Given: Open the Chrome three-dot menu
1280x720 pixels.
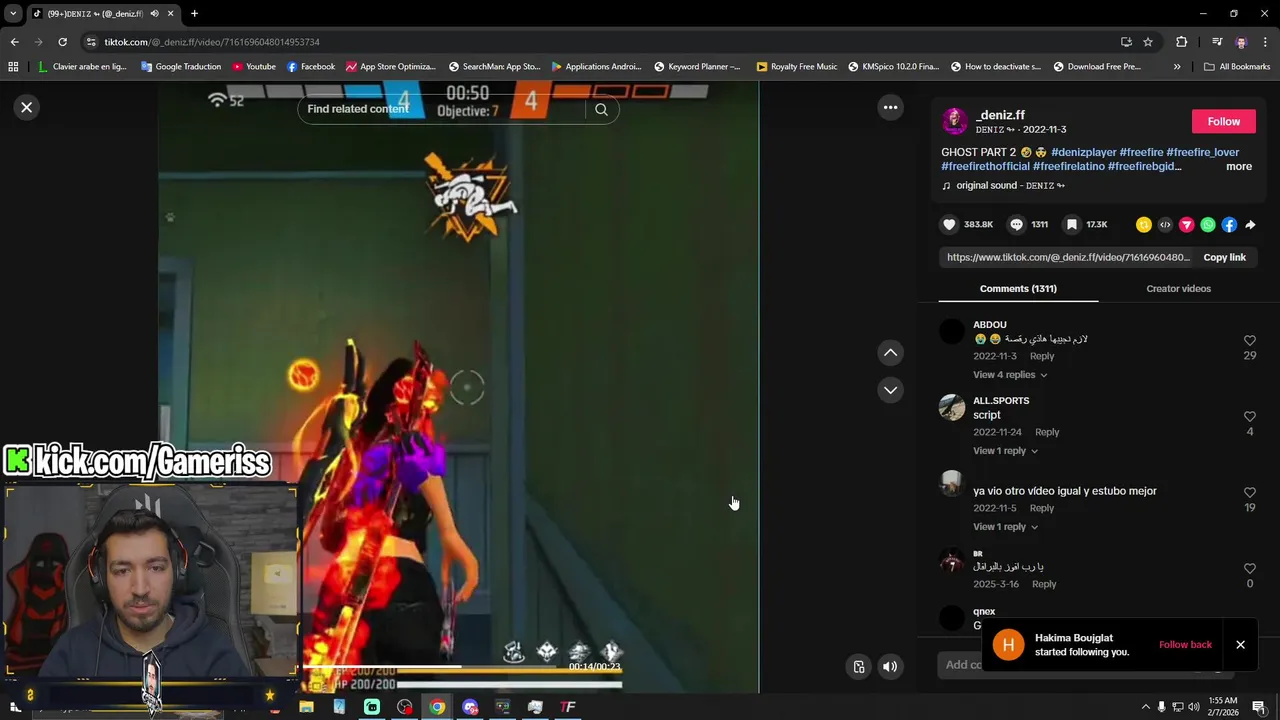Looking at the screenshot, I should pyautogui.click(x=1265, y=42).
